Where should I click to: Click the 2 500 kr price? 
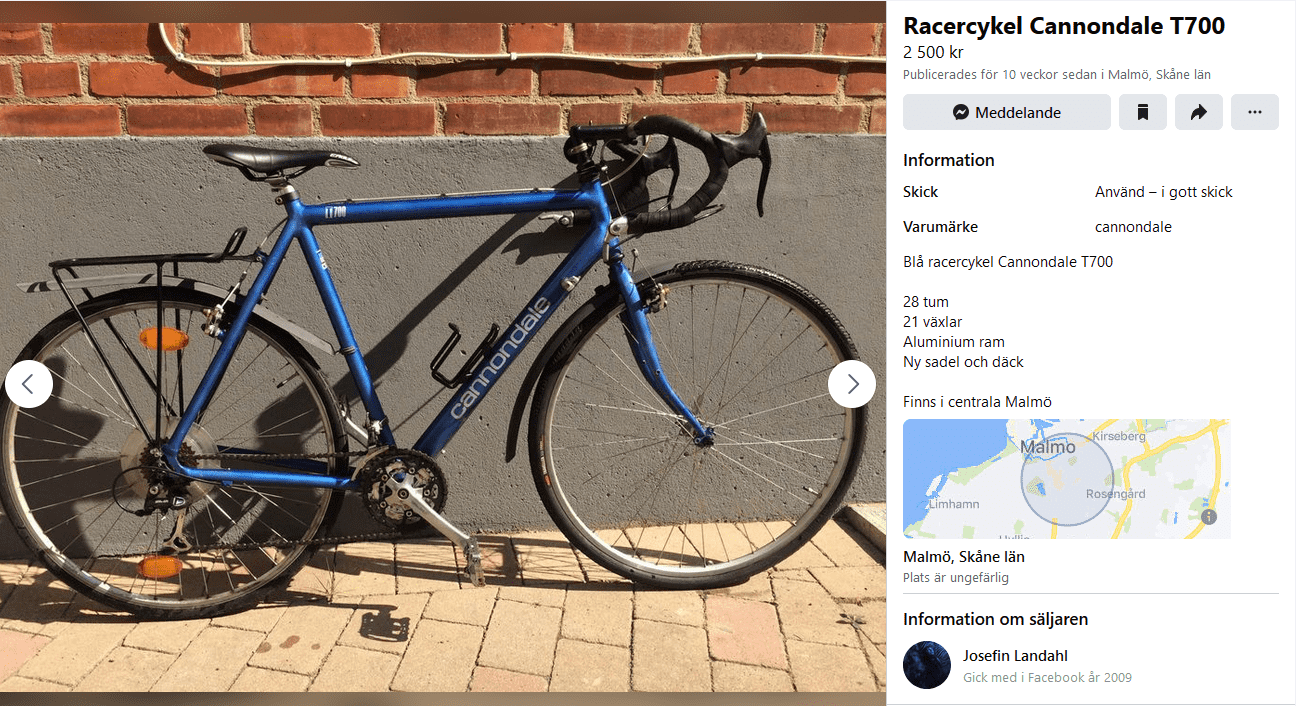pos(933,53)
